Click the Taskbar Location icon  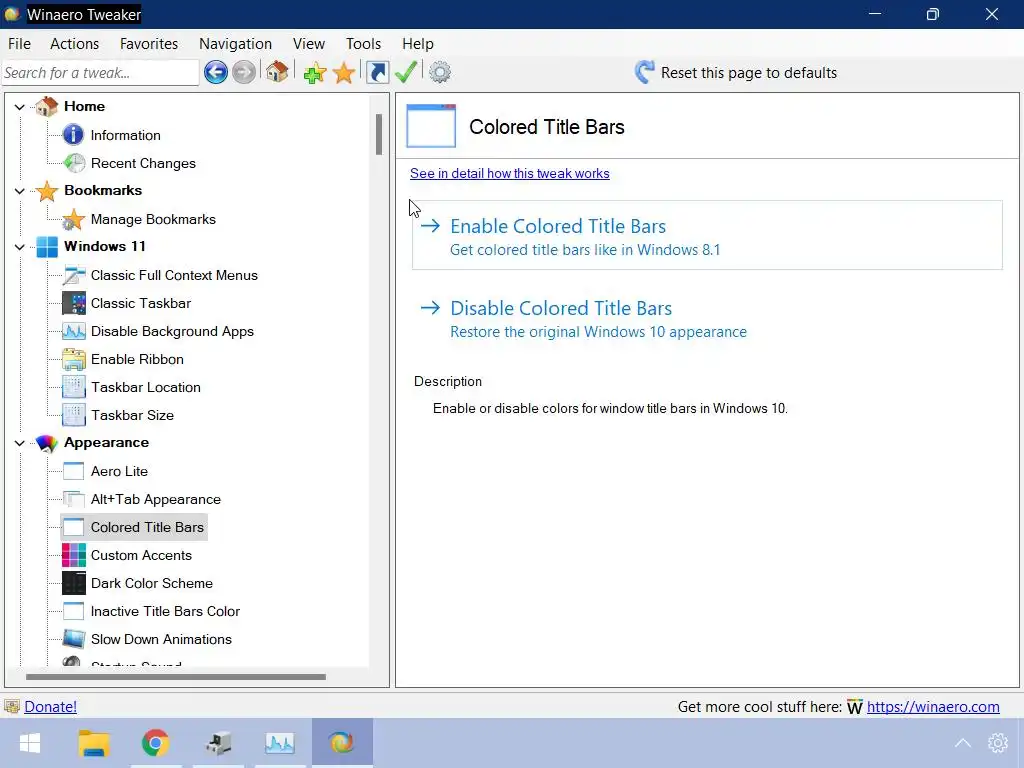(x=74, y=387)
